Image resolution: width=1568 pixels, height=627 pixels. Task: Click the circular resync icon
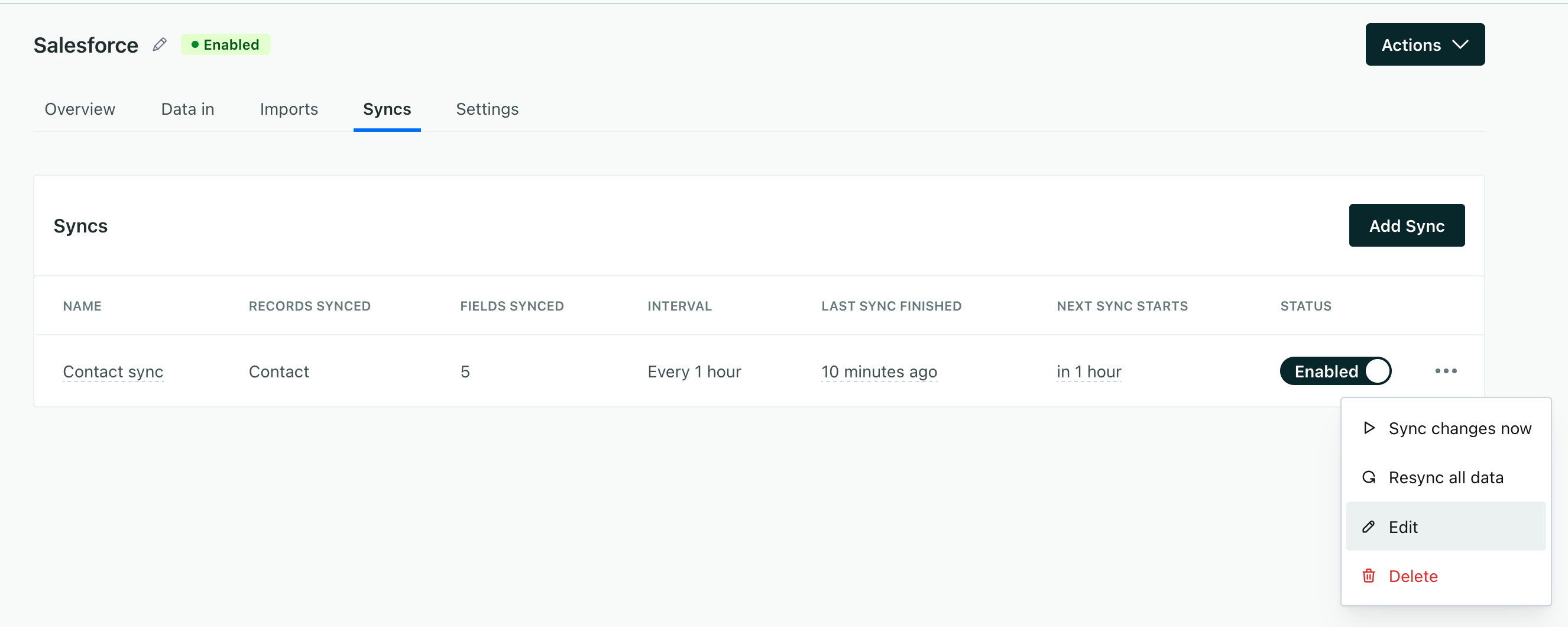(x=1369, y=477)
